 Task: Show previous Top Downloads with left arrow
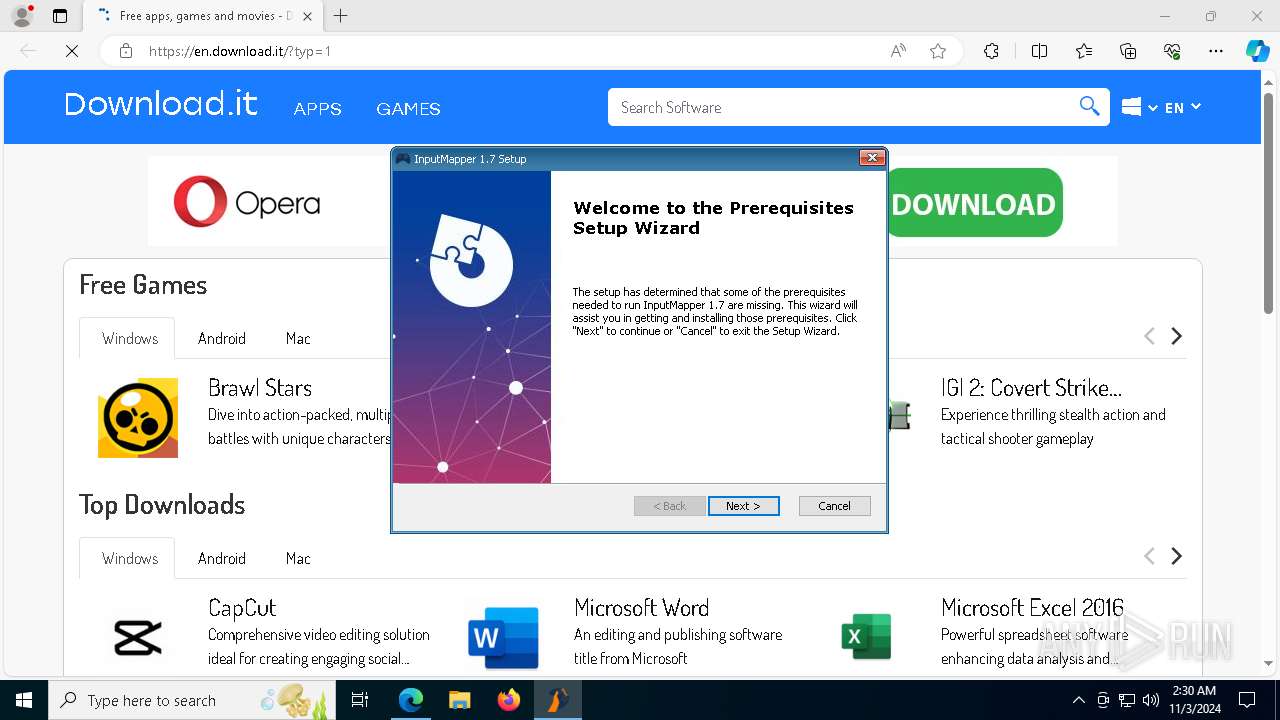click(1149, 556)
